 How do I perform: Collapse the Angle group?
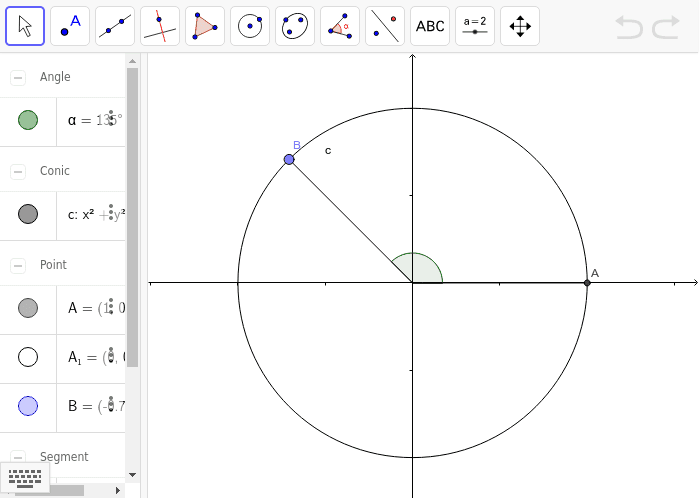18,78
